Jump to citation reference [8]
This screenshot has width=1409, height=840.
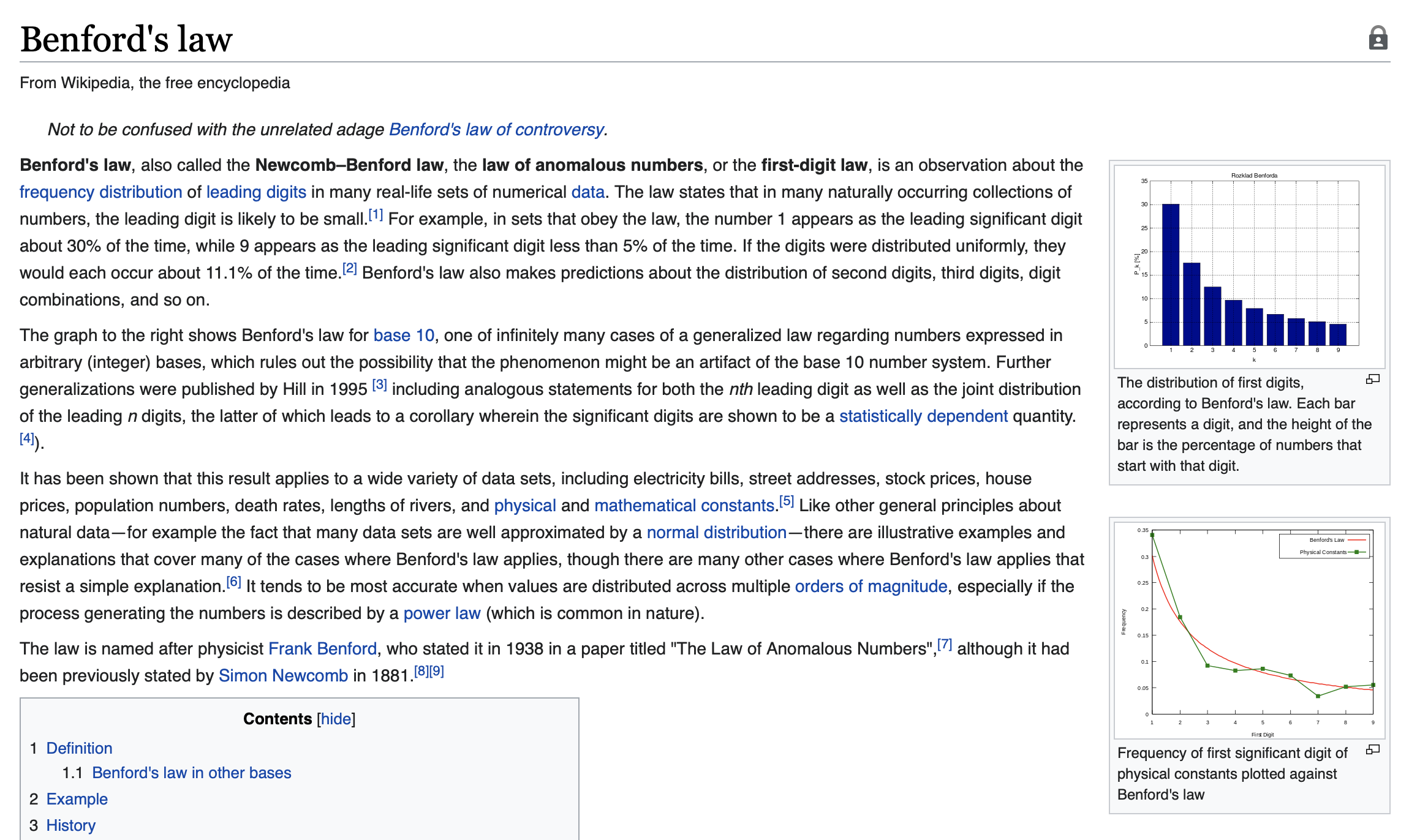pos(421,671)
